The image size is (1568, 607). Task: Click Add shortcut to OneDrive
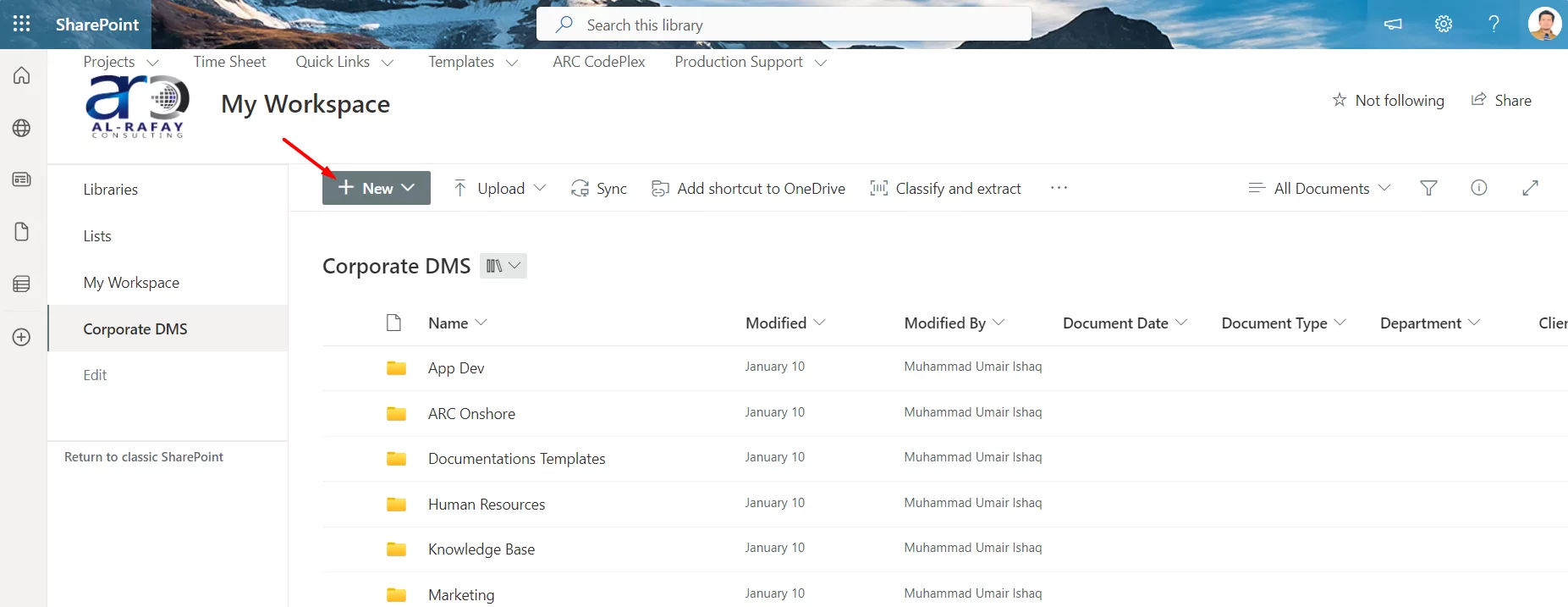click(x=748, y=188)
